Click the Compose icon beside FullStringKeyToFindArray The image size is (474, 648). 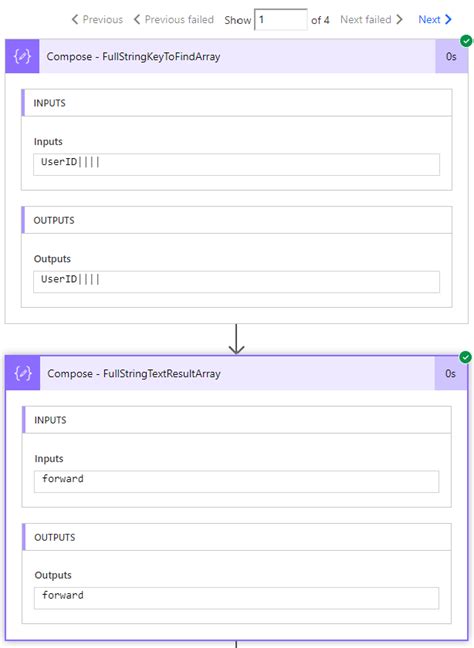pos(22,56)
